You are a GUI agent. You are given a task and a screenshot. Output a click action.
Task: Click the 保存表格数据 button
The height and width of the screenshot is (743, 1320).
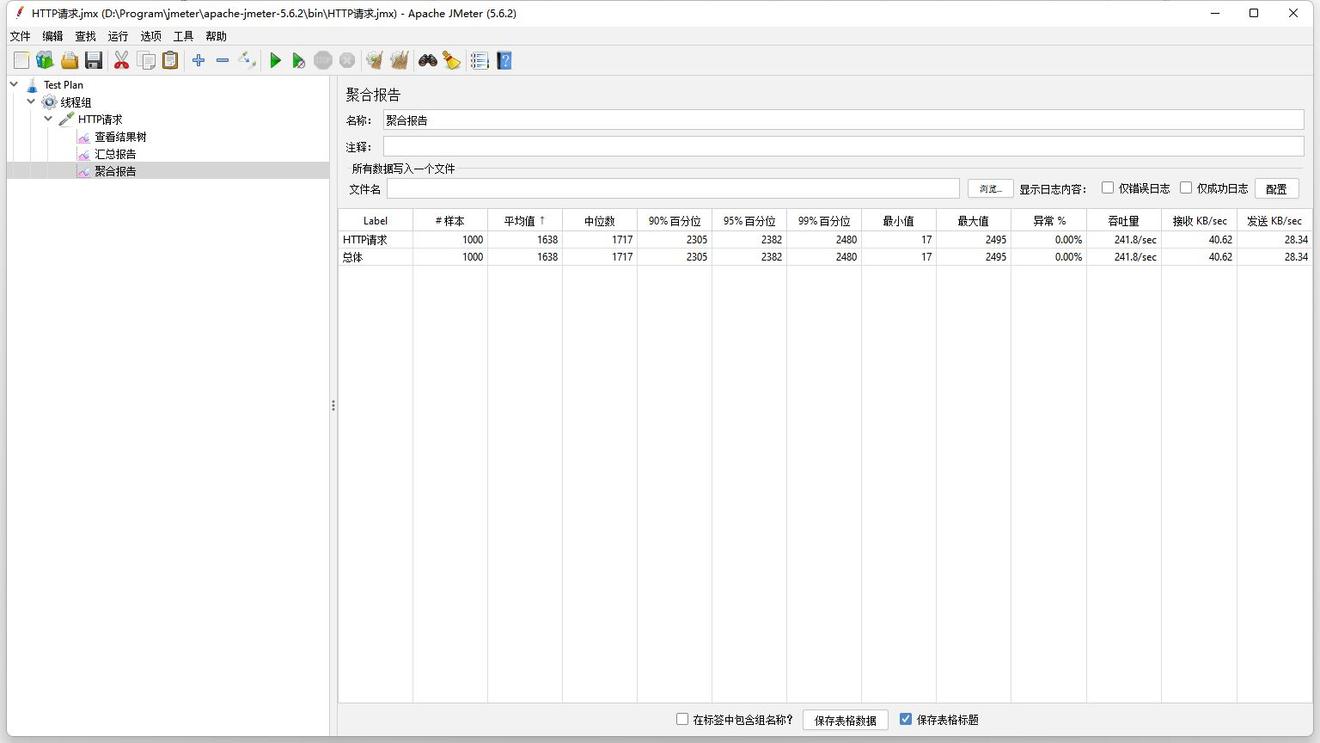click(x=845, y=720)
